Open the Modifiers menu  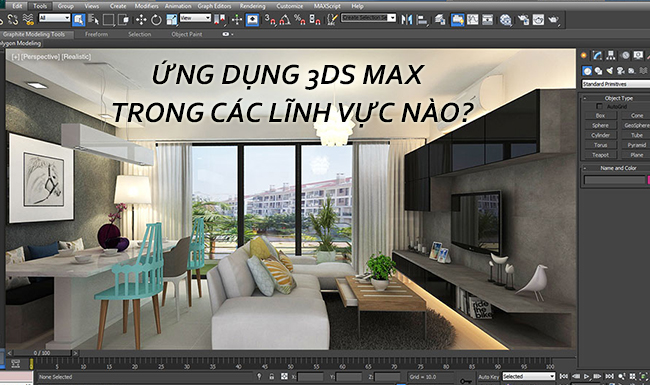point(146,6)
